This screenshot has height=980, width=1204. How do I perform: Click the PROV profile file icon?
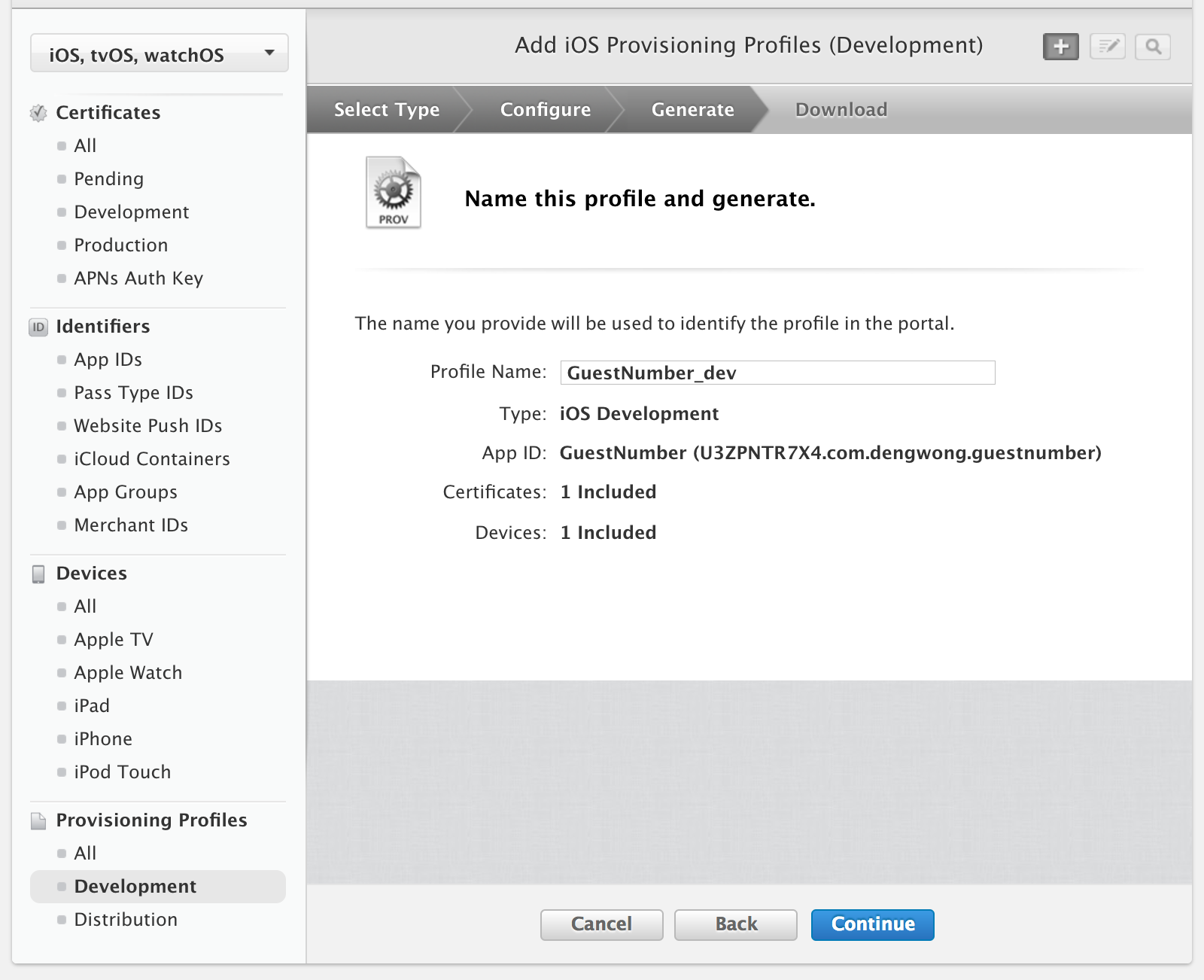(x=393, y=193)
